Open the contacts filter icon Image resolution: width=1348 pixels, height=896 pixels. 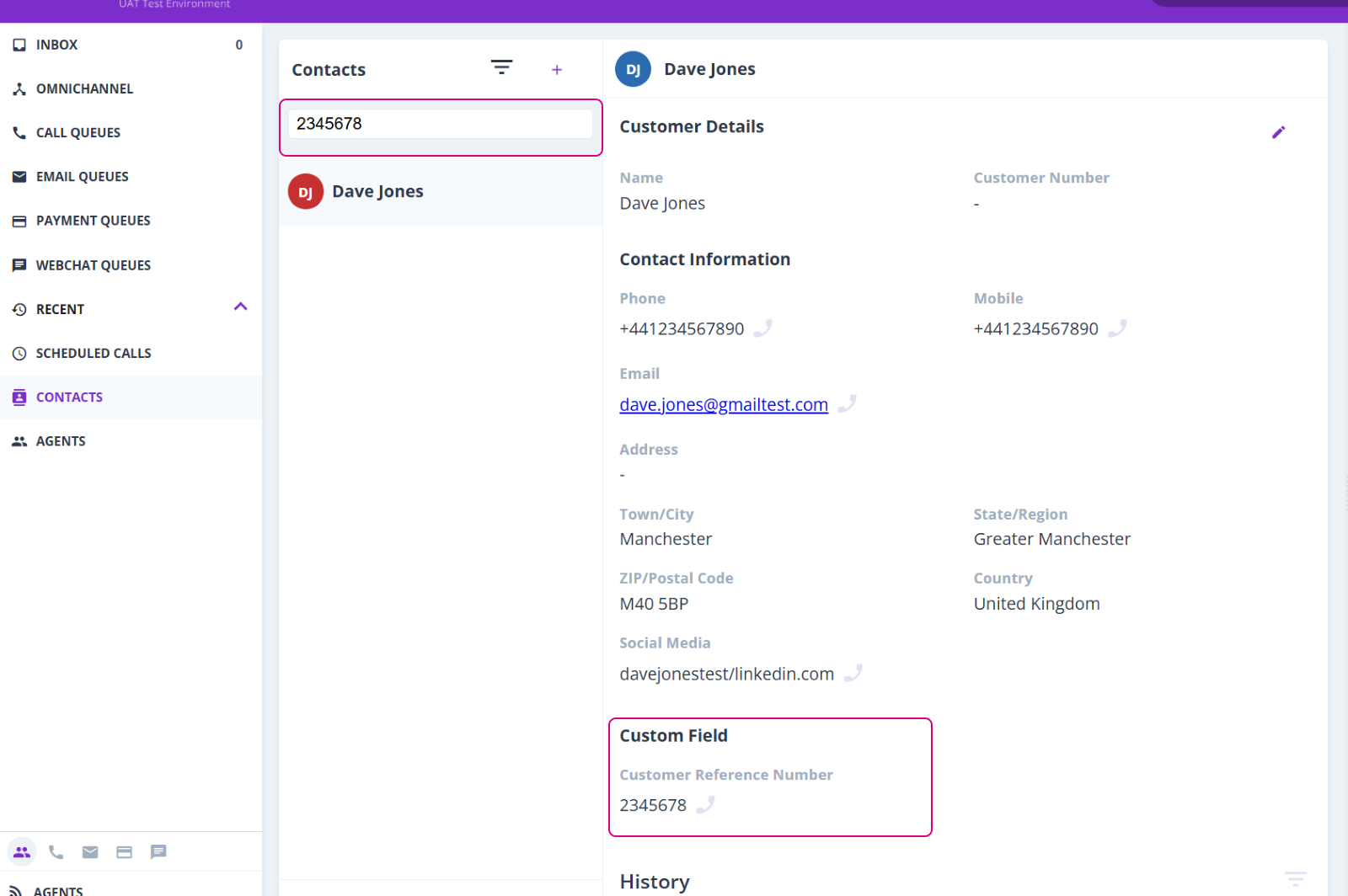[502, 67]
